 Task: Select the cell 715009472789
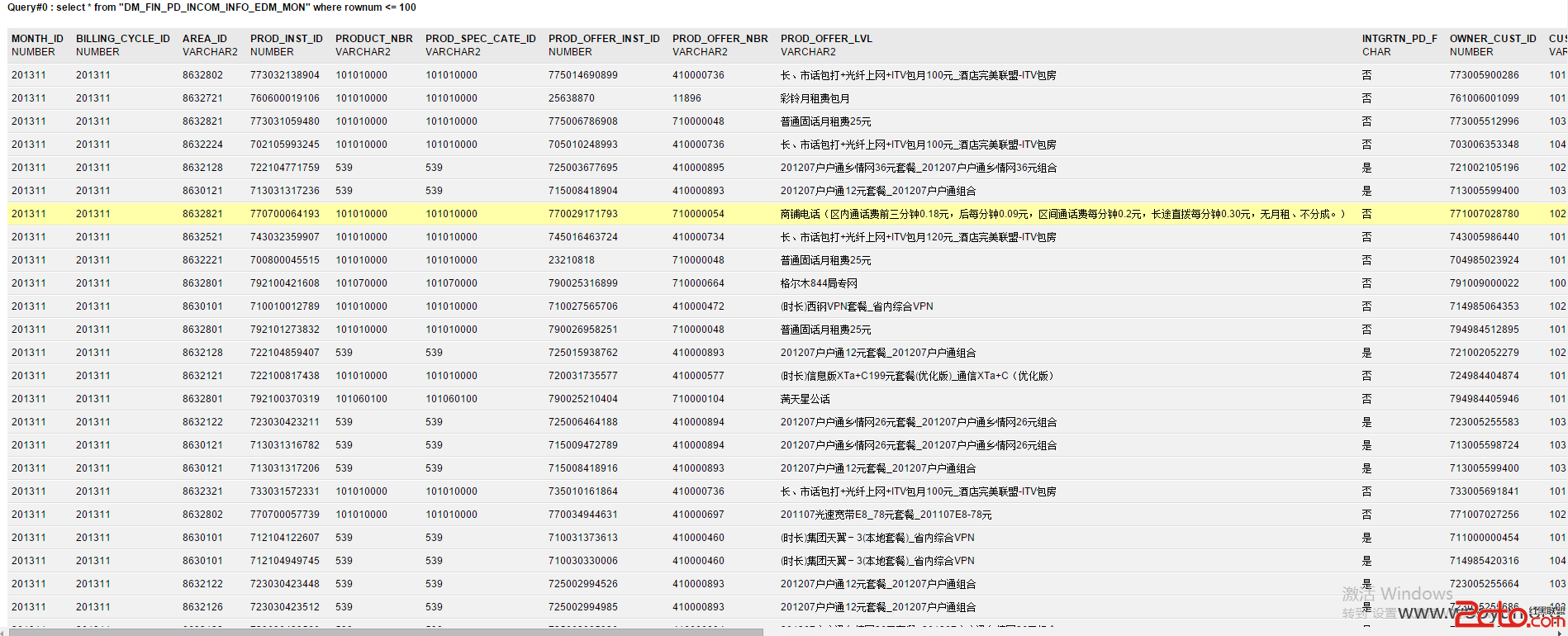click(583, 445)
